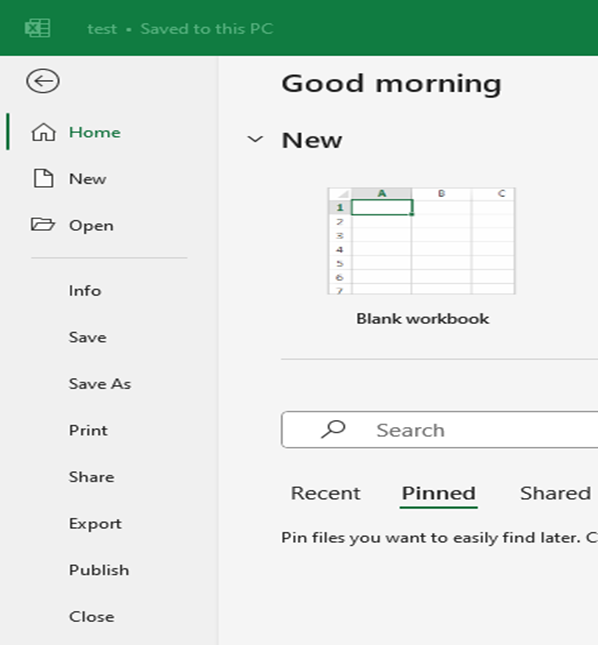This screenshot has width=598, height=645.
Task: Click the Blank workbook thumbnail
Action: 421,241
